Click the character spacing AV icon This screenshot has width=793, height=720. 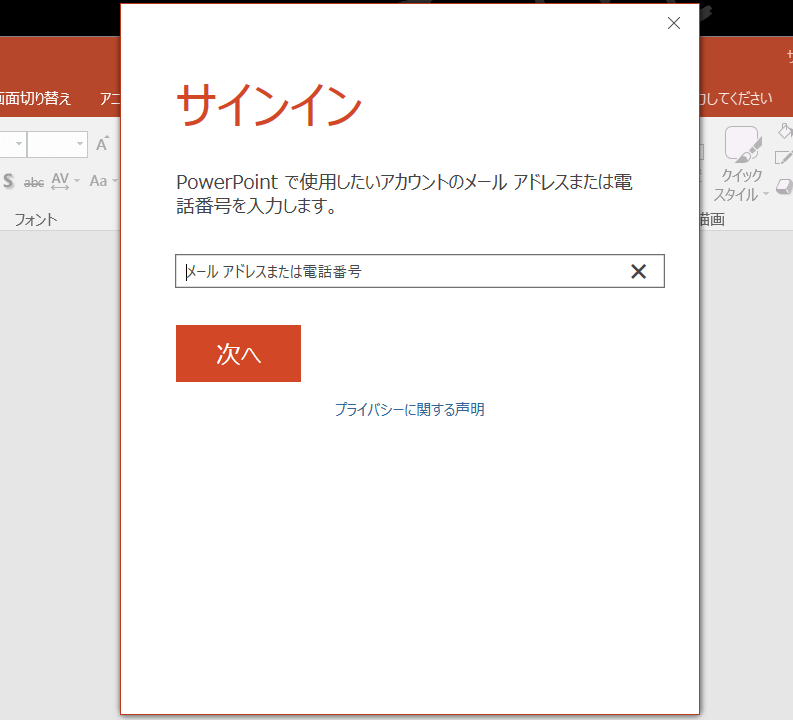click(x=61, y=181)
